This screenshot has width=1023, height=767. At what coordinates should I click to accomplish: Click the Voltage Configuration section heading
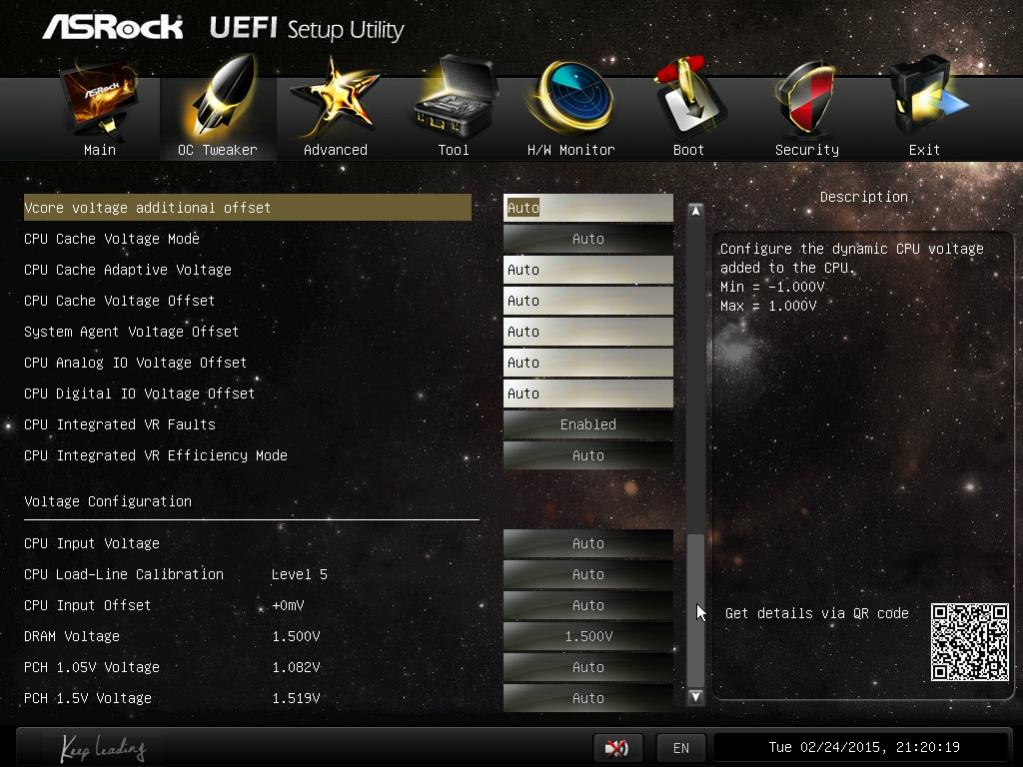pos(108,502)
